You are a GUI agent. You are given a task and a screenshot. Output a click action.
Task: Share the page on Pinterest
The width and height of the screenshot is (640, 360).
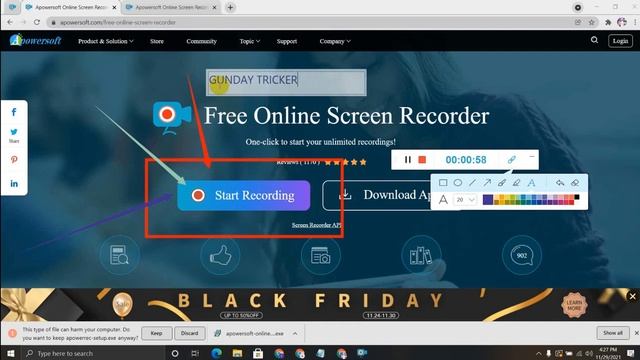pos(14,160)
